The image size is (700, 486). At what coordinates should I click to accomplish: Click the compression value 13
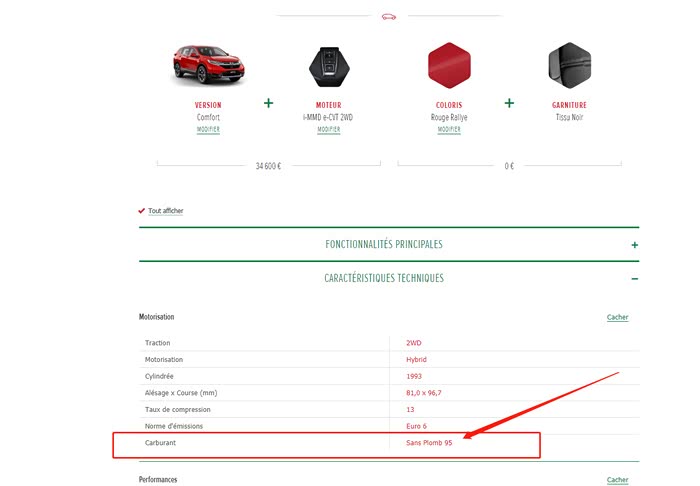point(410,409)
